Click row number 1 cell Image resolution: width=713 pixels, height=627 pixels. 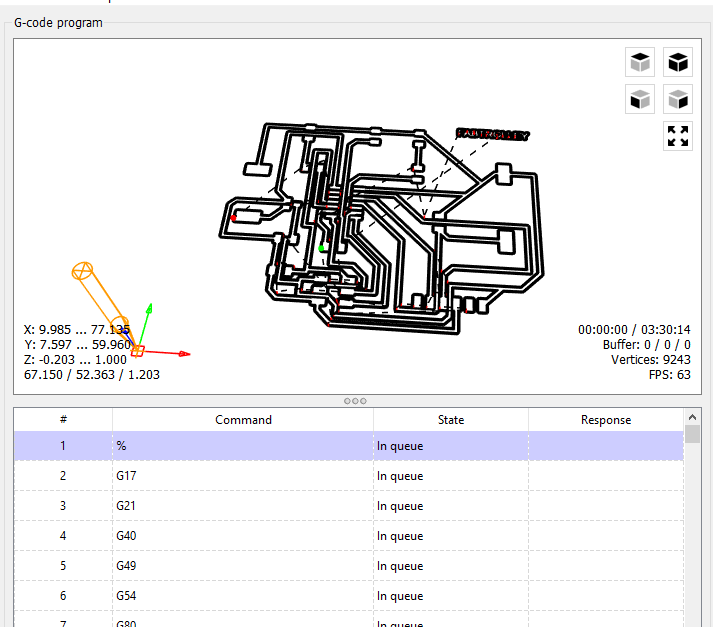pos(63,446)
